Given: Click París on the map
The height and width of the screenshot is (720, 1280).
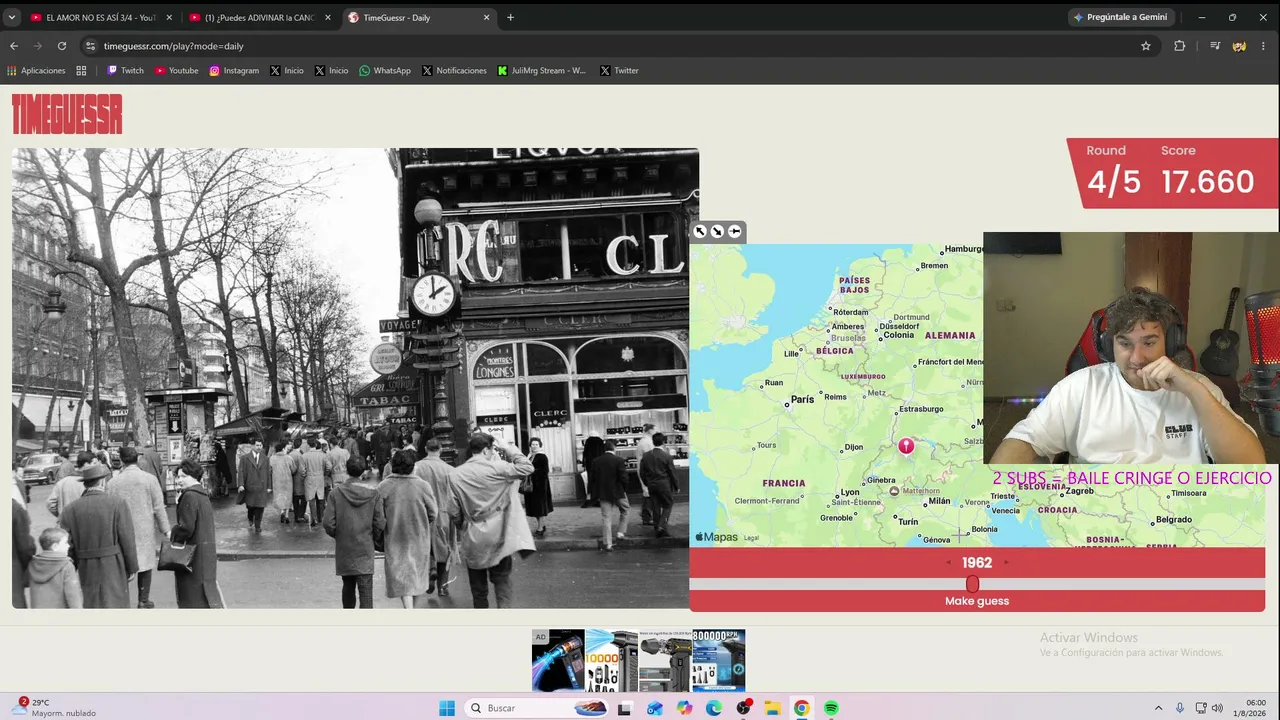Looking at the screenshot, I should pos(802,399).
